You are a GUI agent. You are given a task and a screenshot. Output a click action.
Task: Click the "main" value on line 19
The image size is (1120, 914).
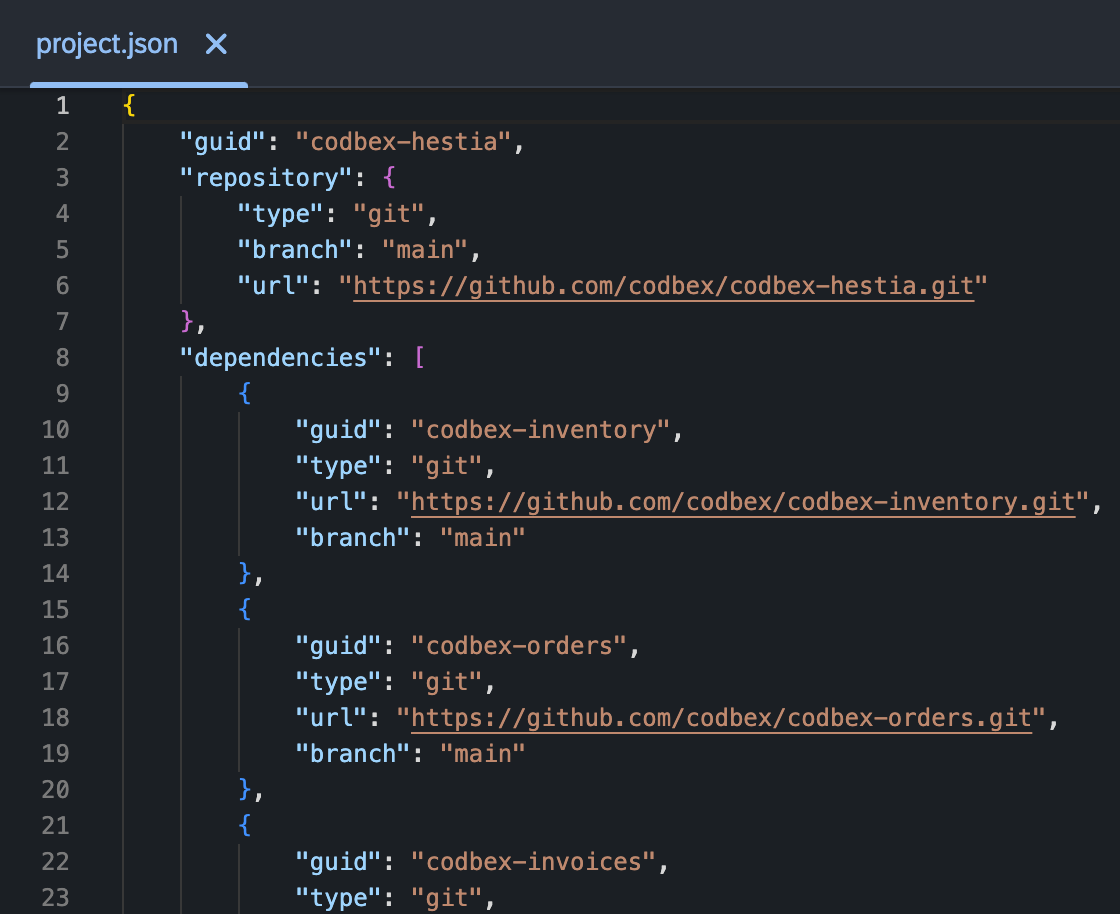483,753
